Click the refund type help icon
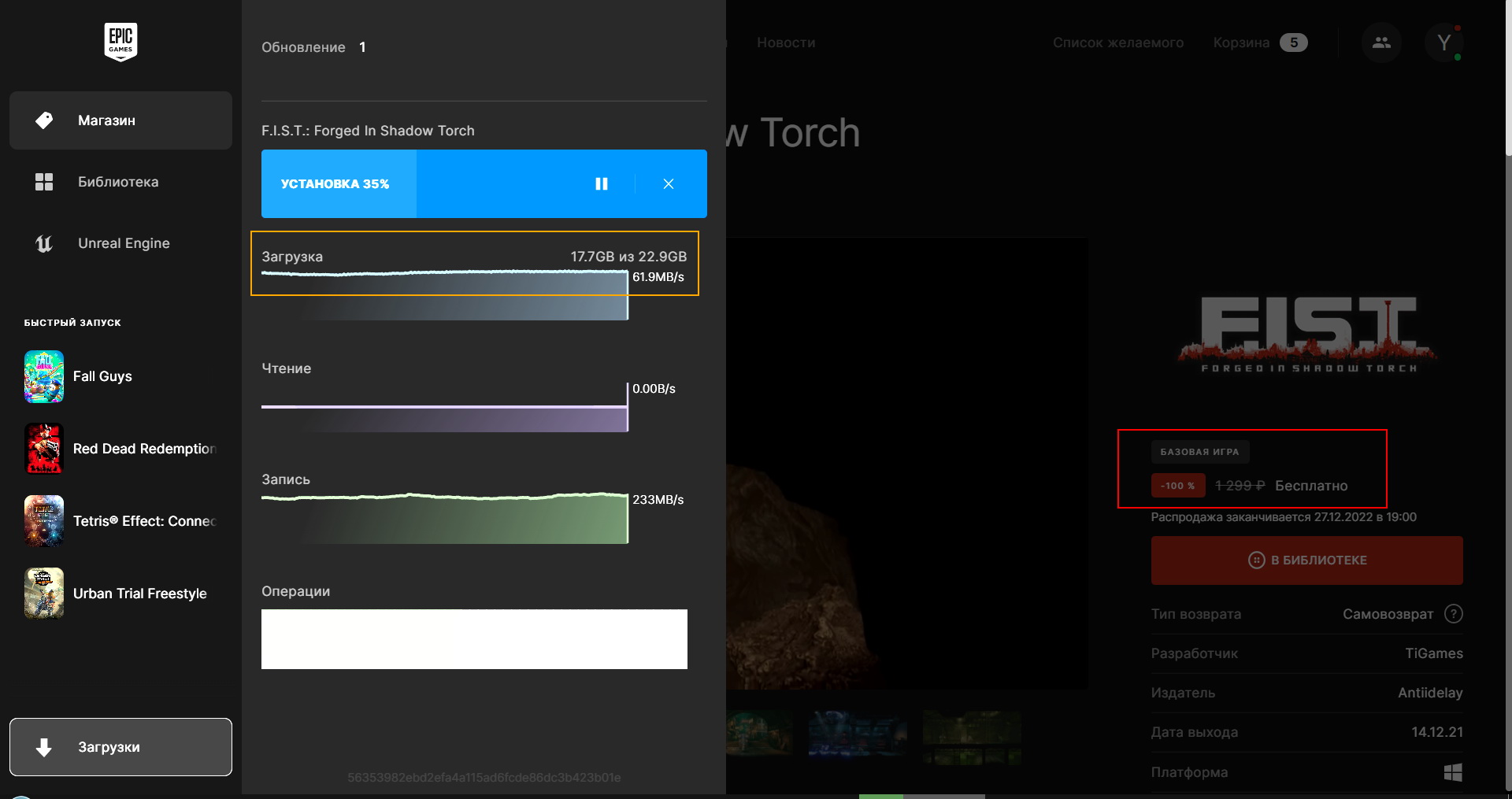The height and width of the screenshot is (799, 1512). (1453, 614)
